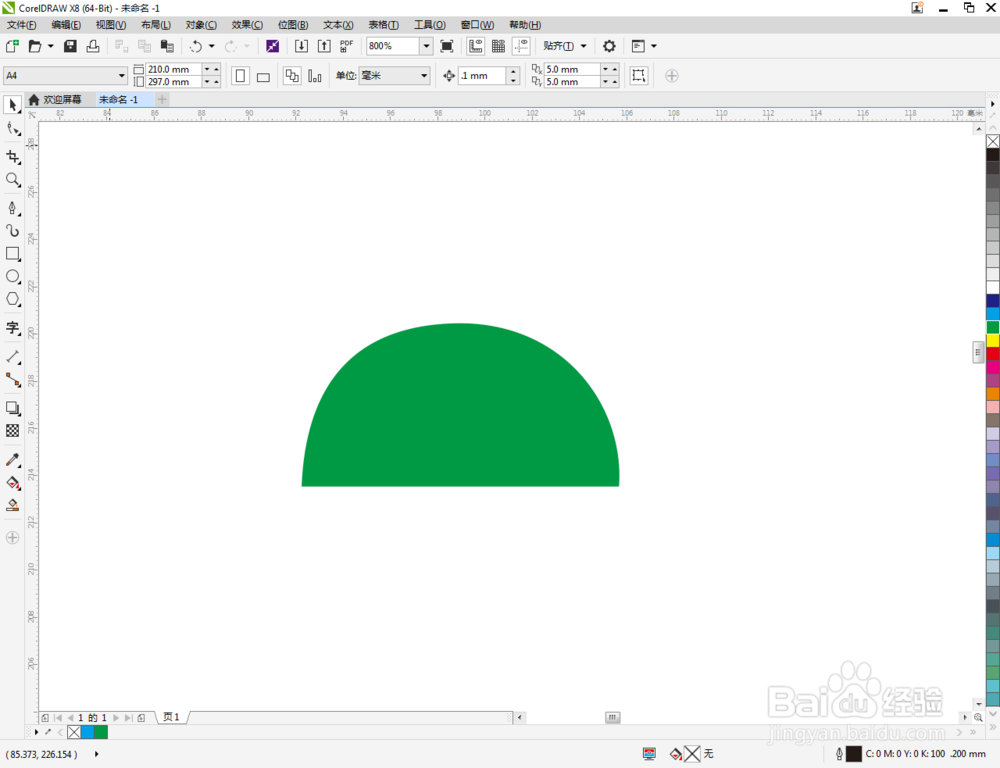Screen dimensions: 1000x768
Task: Click the outline color swatch in status bar
Action: (853, 754)
